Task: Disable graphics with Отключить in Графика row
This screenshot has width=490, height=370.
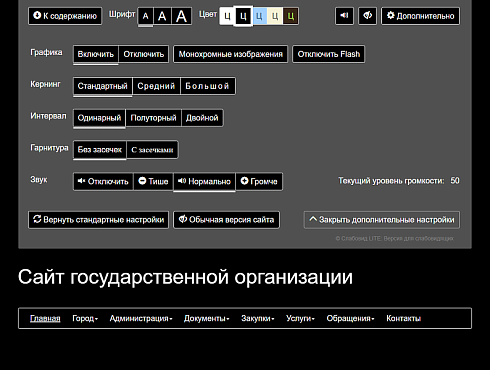Action: coord(144,54)
